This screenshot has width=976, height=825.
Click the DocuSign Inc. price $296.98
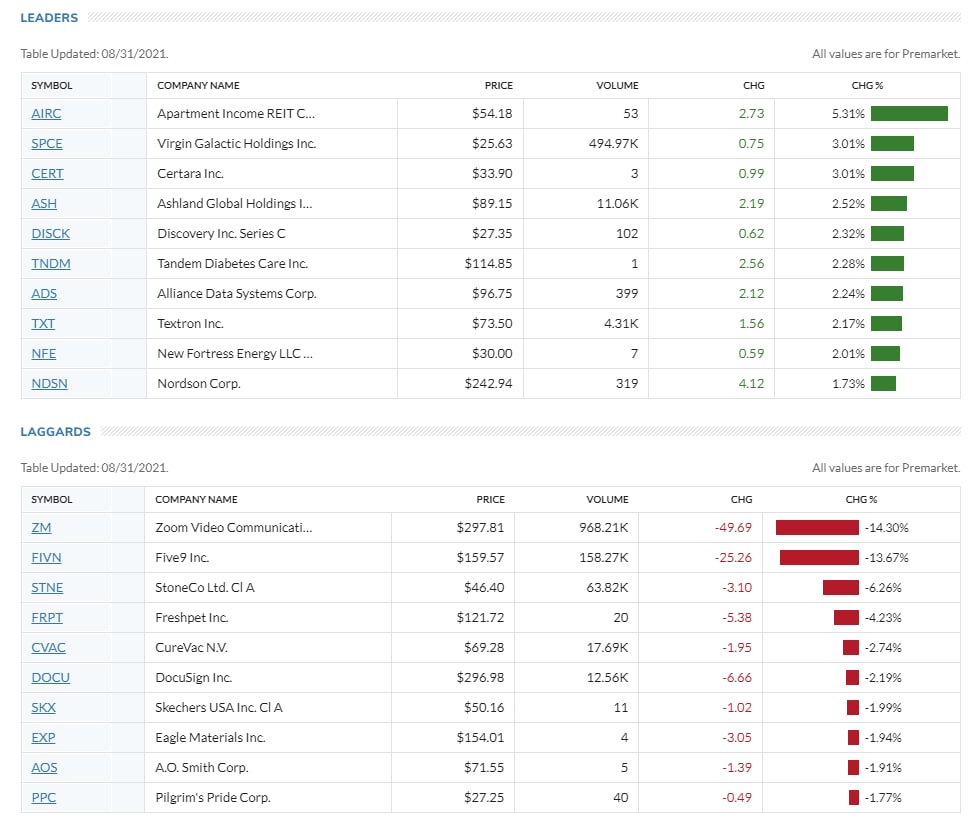(x=480, y=677)
